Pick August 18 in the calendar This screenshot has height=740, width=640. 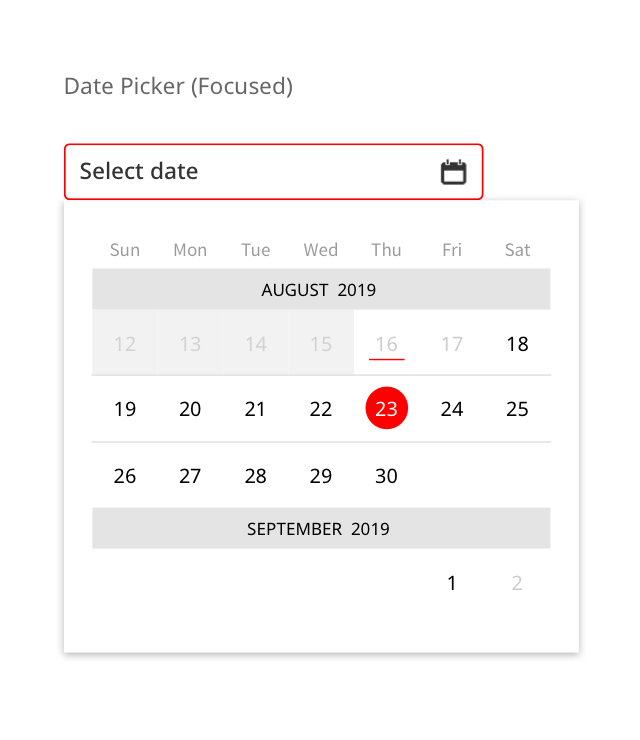(x=517, y=344)
